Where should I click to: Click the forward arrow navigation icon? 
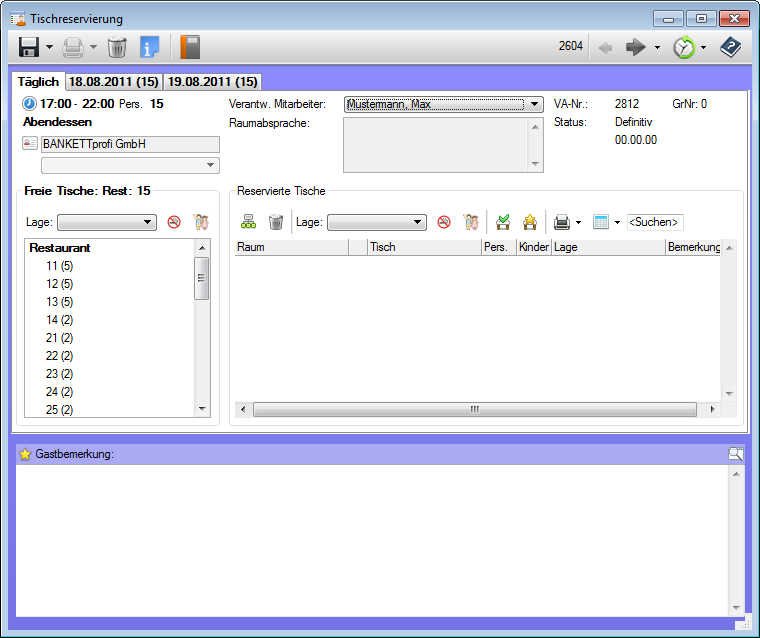(x=635, y=47)
